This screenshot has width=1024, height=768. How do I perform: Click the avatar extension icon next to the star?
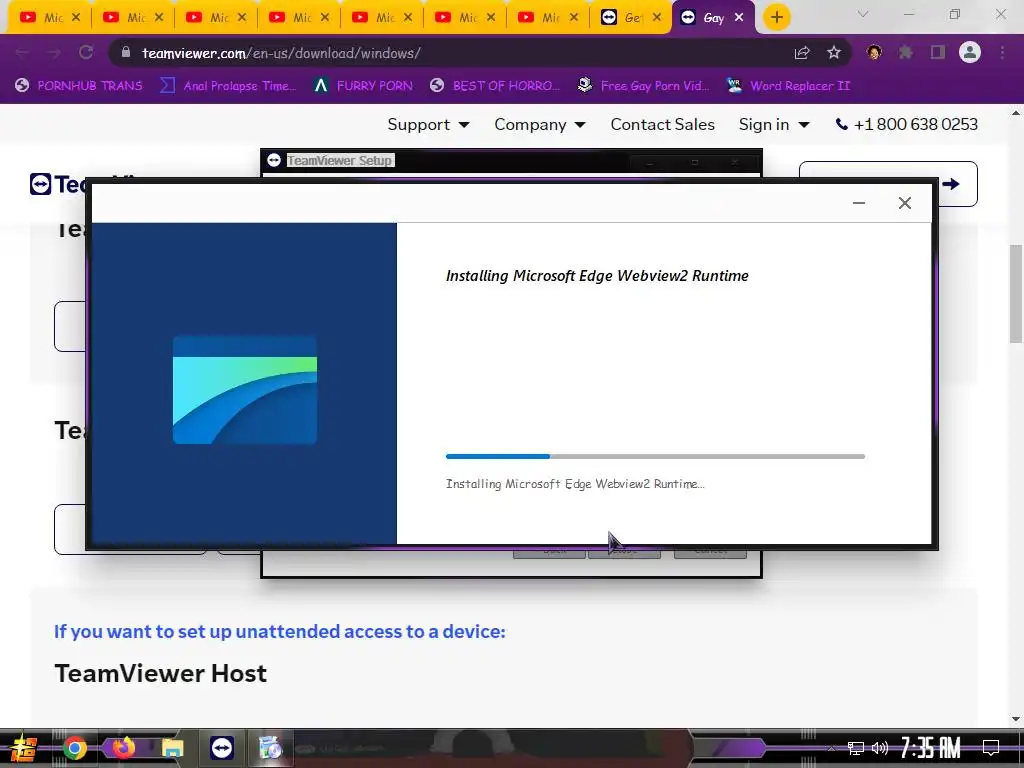(x=874, y=52)
